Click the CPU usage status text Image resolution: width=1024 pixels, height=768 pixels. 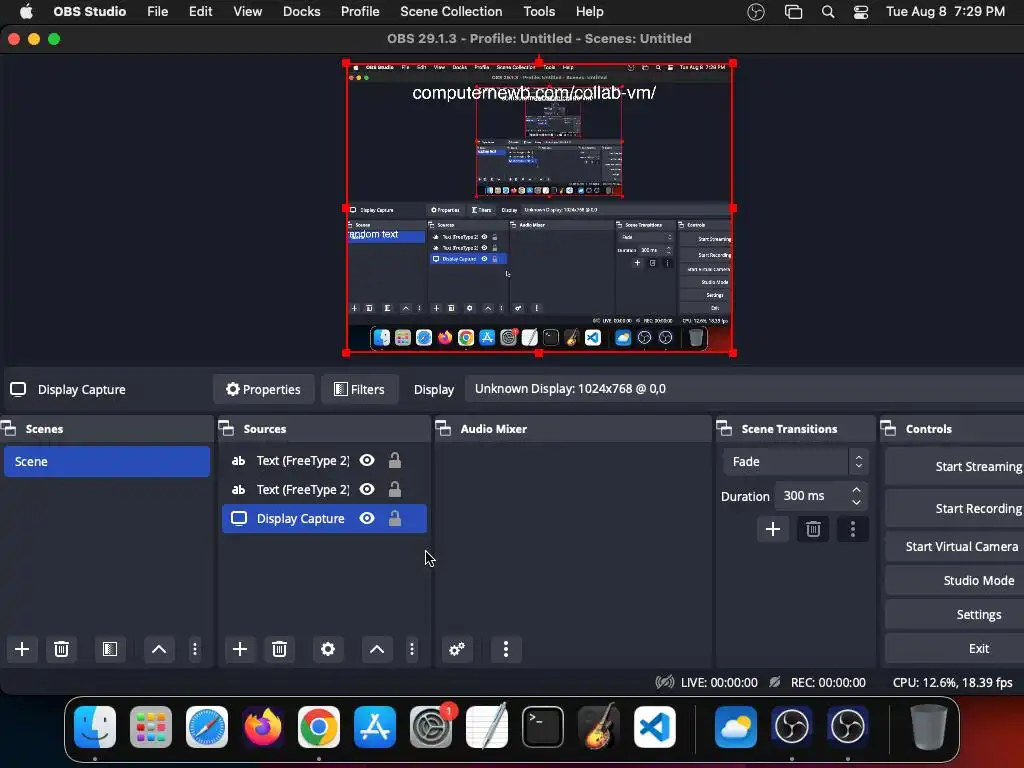coord(952,682)
